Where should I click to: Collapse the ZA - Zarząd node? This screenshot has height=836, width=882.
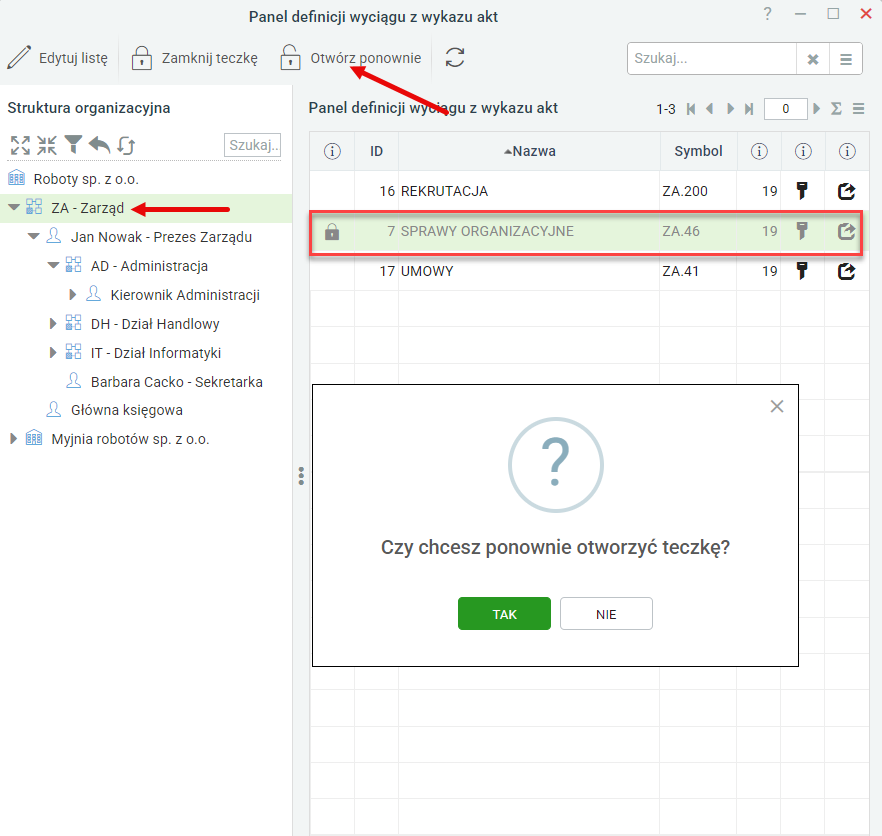(14, 208)
